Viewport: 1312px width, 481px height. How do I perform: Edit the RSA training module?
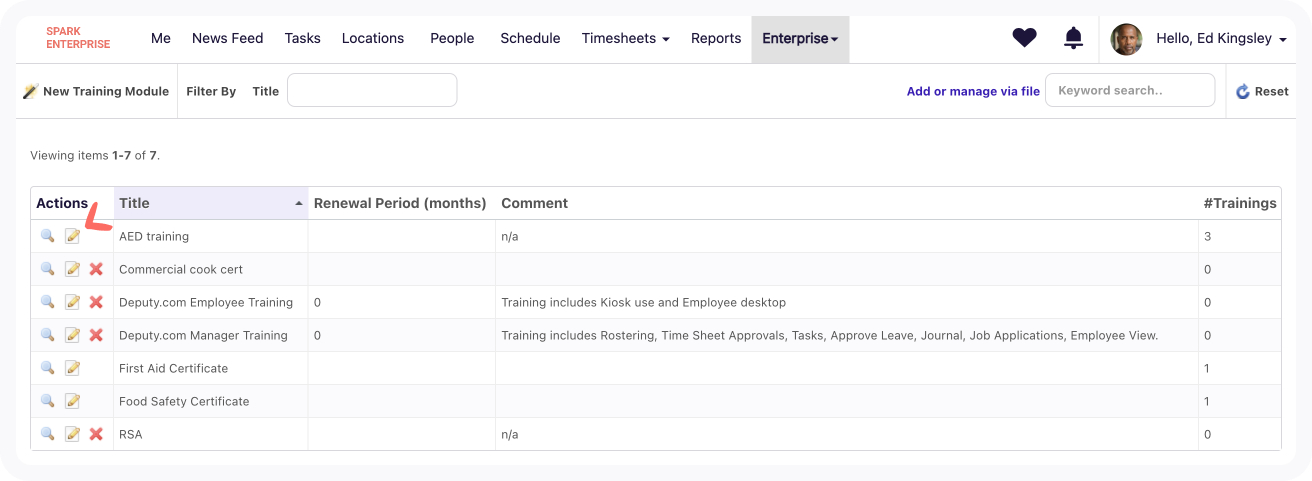(x=72, y=434)
